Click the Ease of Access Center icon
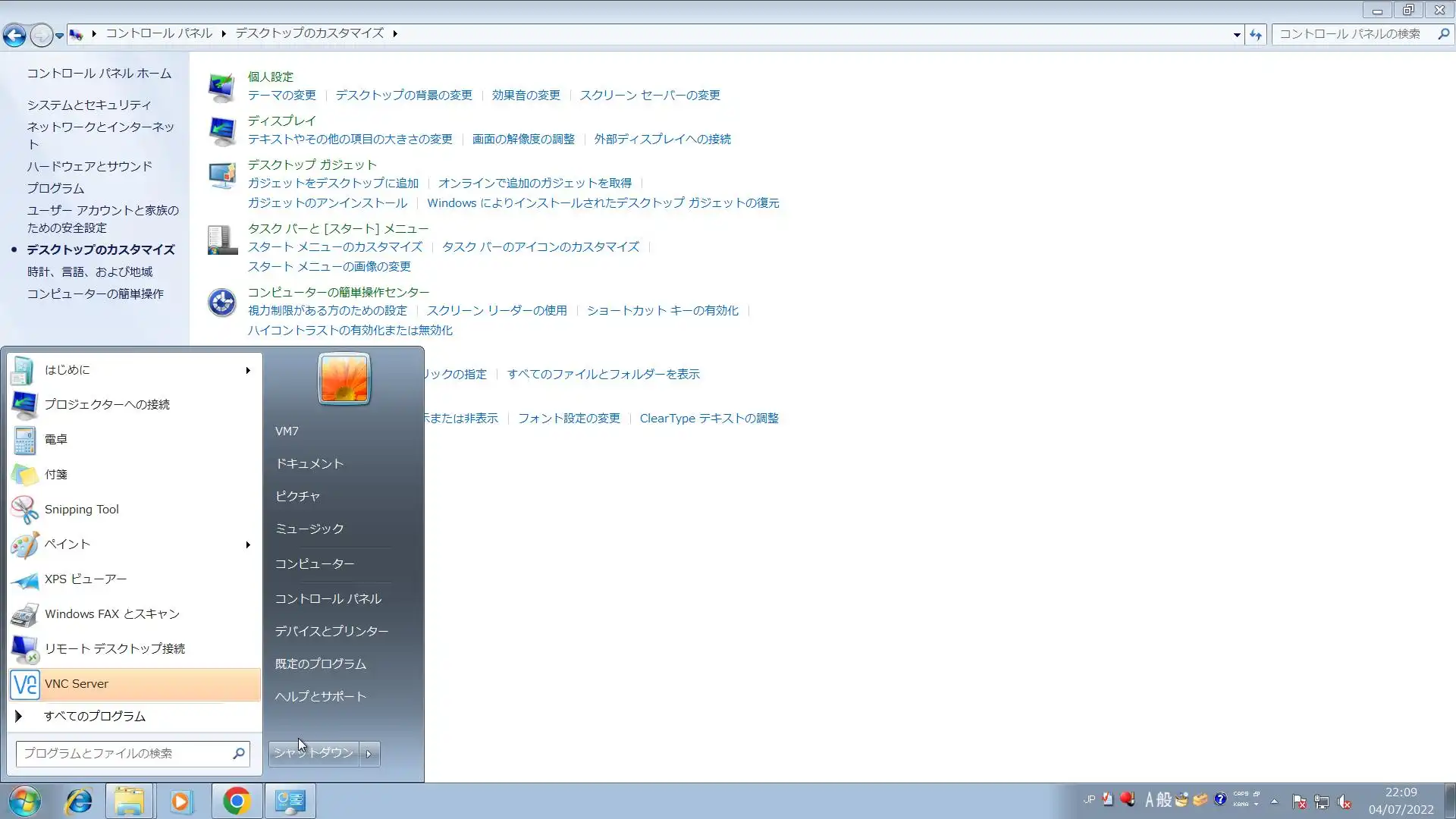Viewport: 1456px width, 819px height. click(221, 303)
